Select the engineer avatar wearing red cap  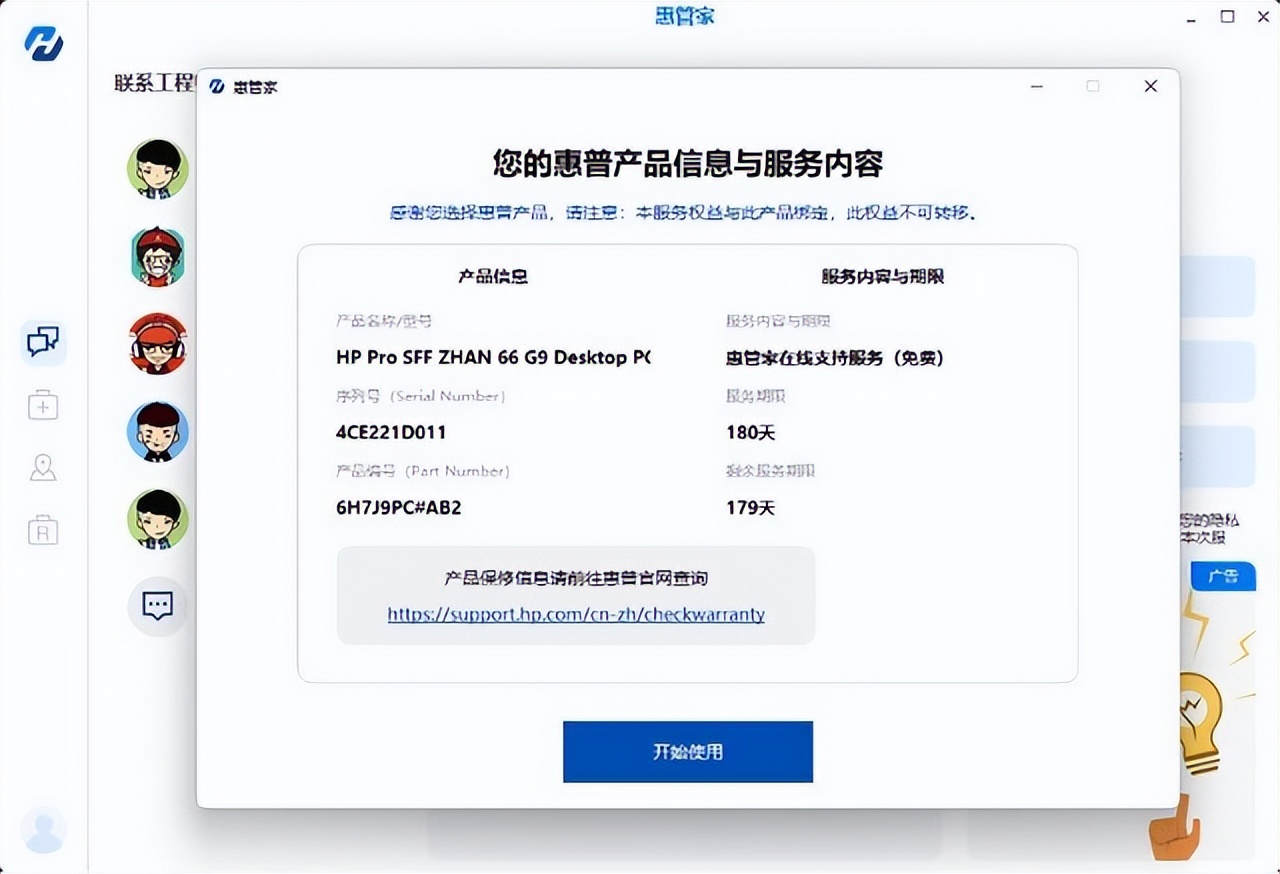point(158,257)
